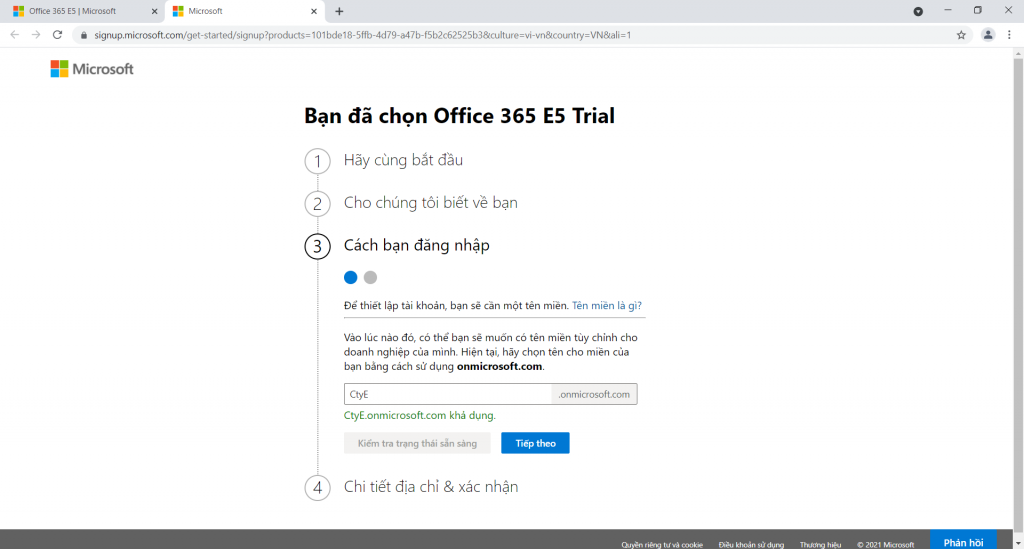Select the Microsoft signup tab

point(245,11)
